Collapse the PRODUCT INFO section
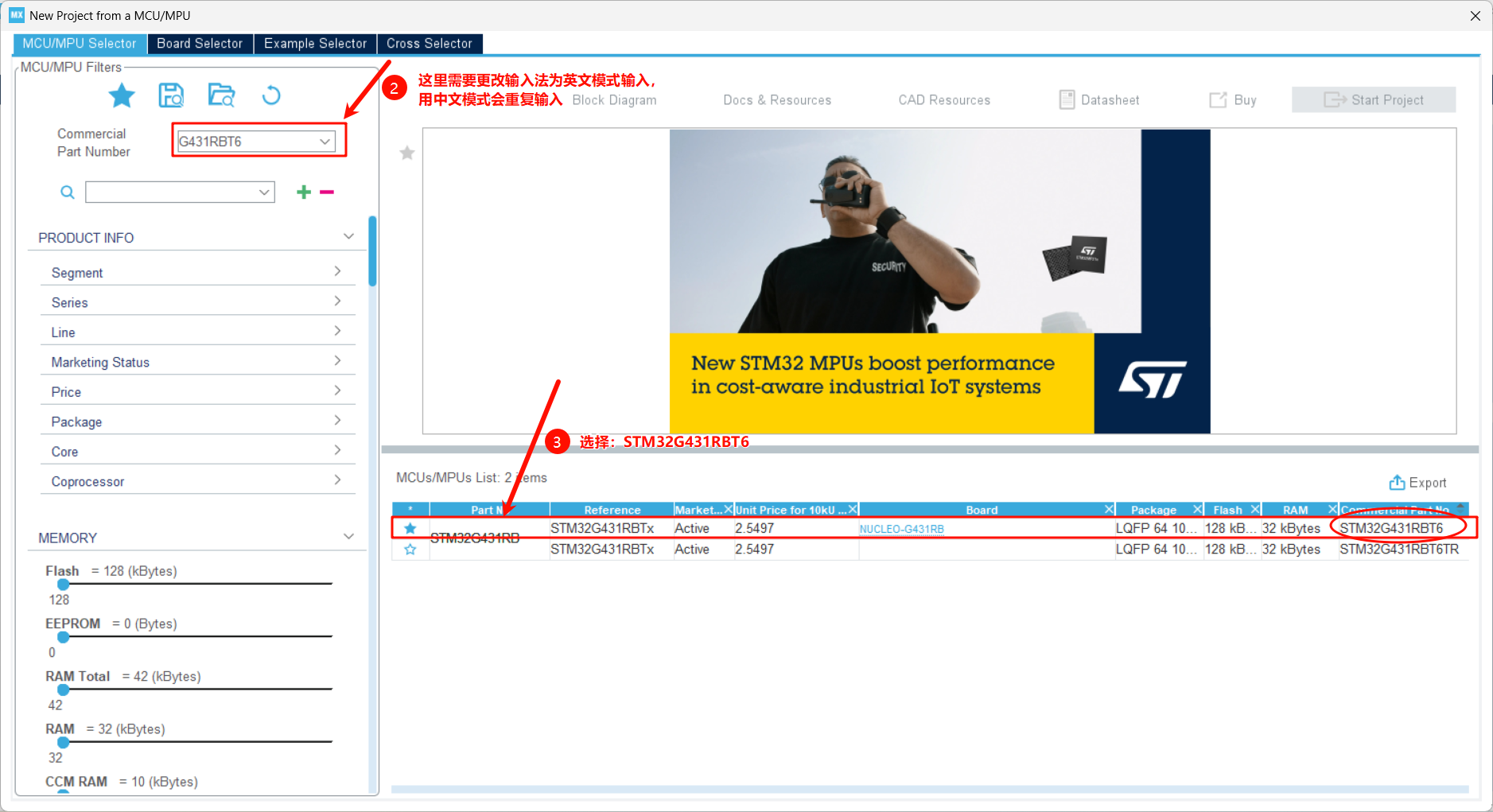Image resolution: width=1493 pixels, height=812 pixels. click(348, 237)
